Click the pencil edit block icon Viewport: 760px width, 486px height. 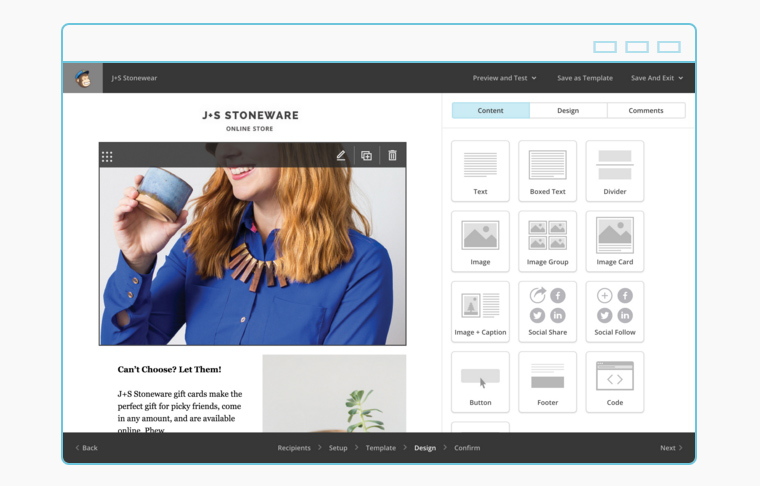341,156
